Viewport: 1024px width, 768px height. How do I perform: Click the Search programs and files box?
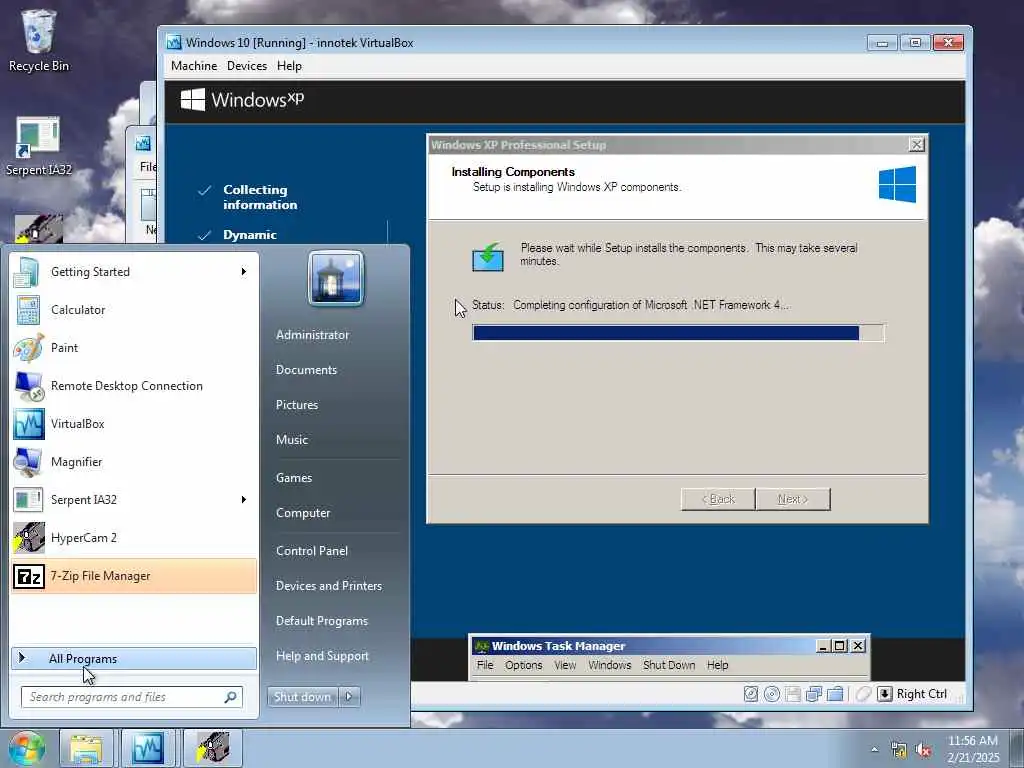click(x=132, y=697)
